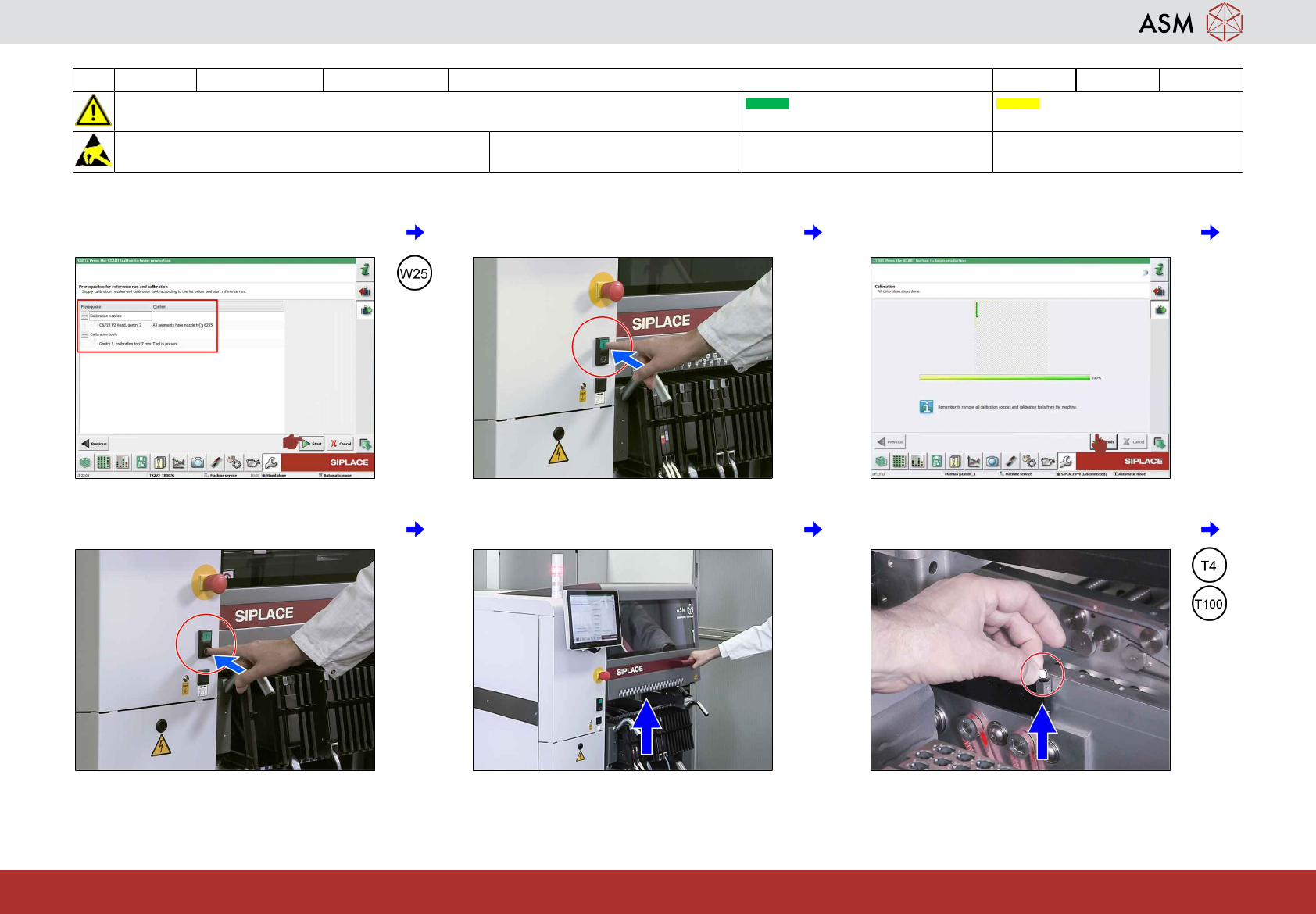Click the info icon in prerequisites screenshot sidebar
Screen dimensions: 1316x914
pos(365,270)
